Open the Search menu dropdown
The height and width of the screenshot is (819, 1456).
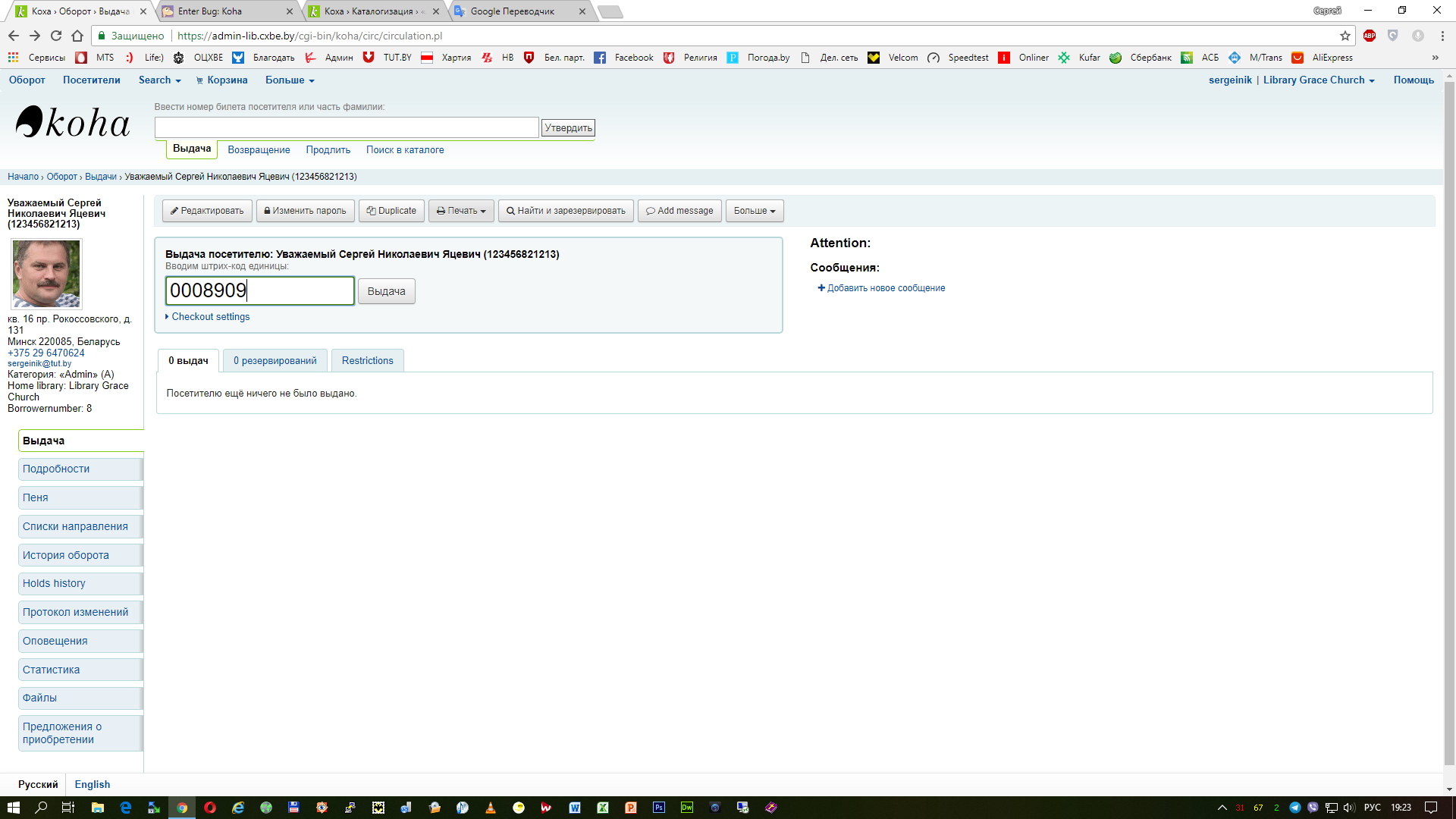click(x=159, y=80)
